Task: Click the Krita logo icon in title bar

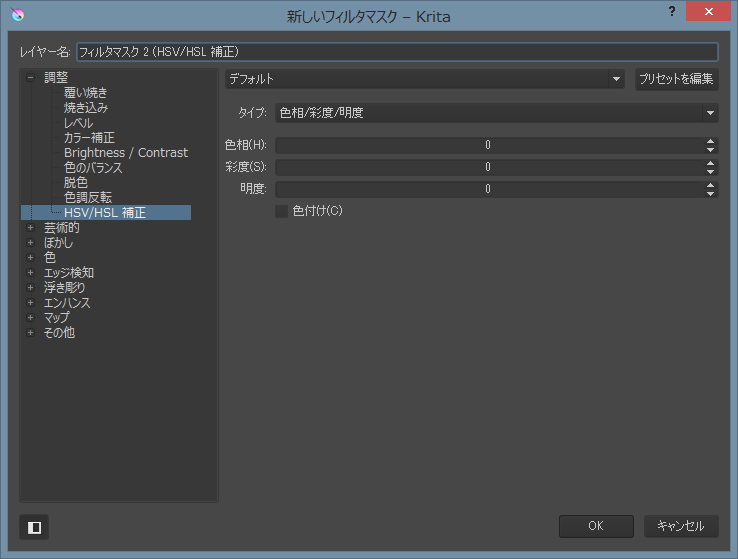Action: [17, 15]
